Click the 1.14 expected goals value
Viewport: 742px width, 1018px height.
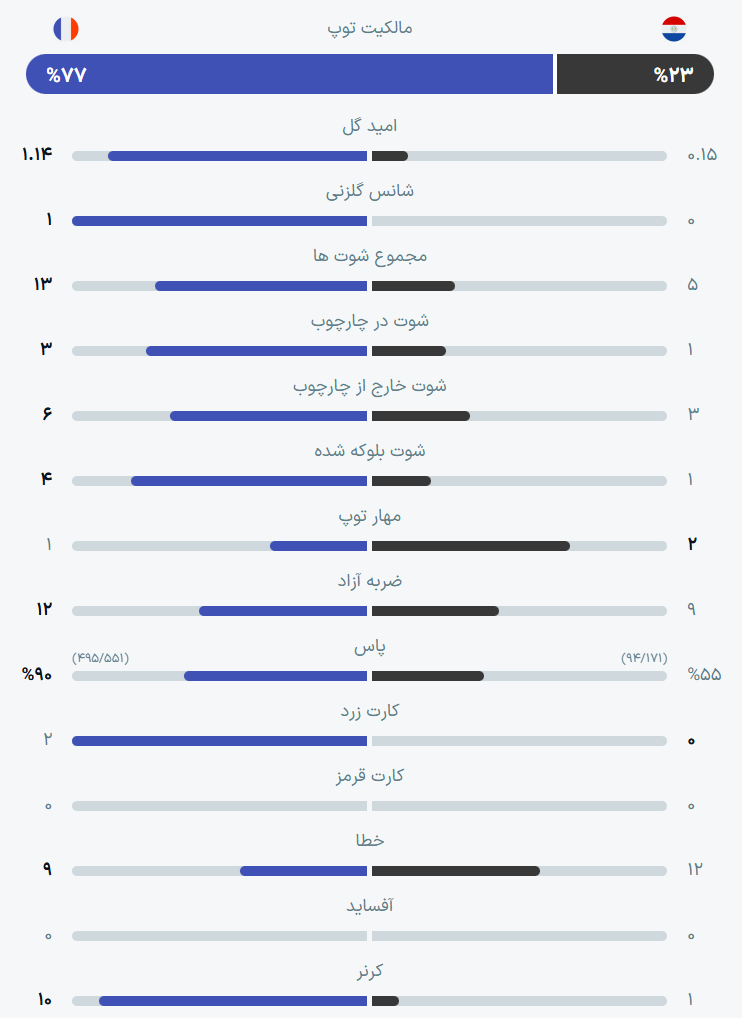(37, 155)
